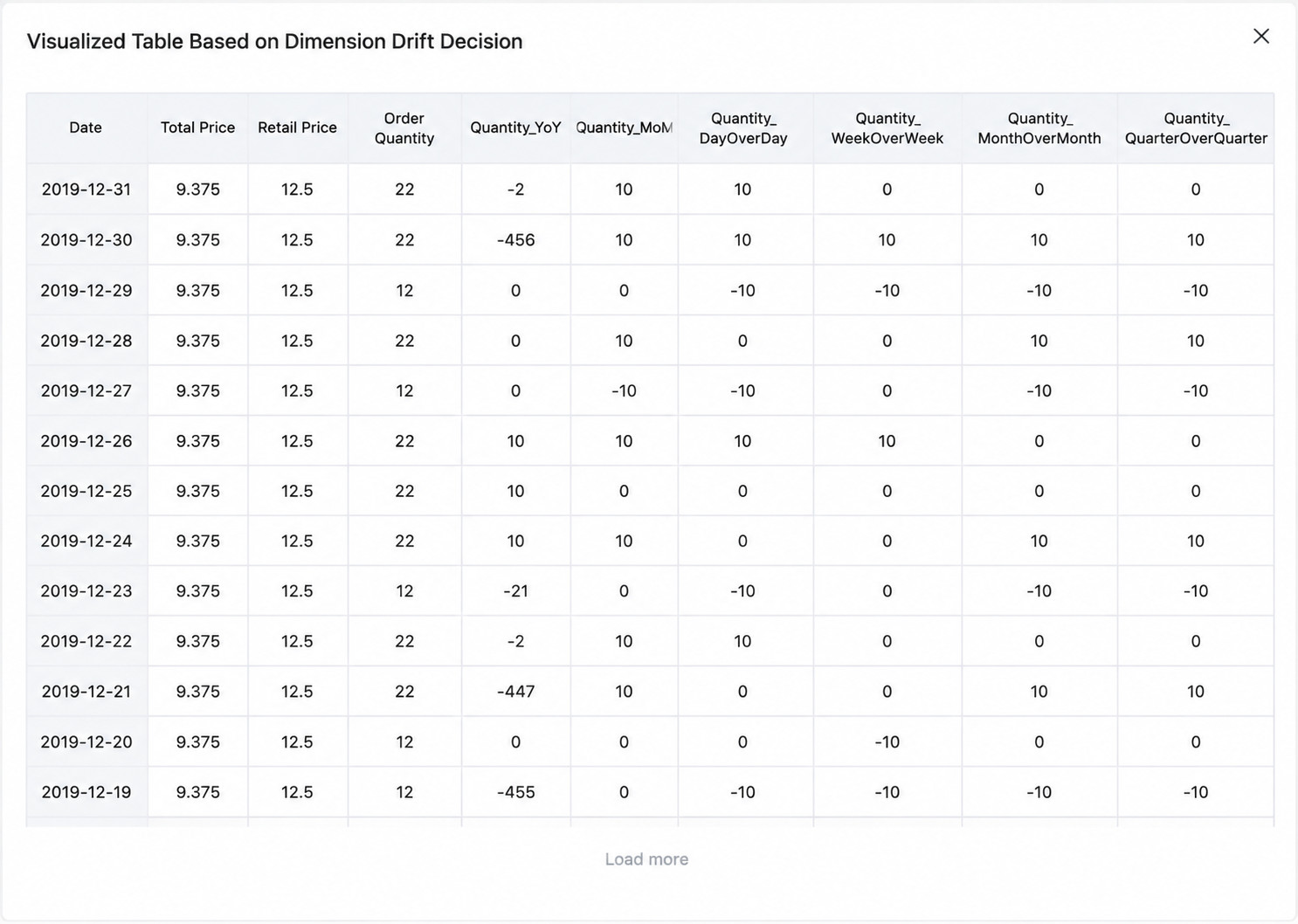Click the 2019-12-31 date cell
1298x924 pixels.
(86, 190)
